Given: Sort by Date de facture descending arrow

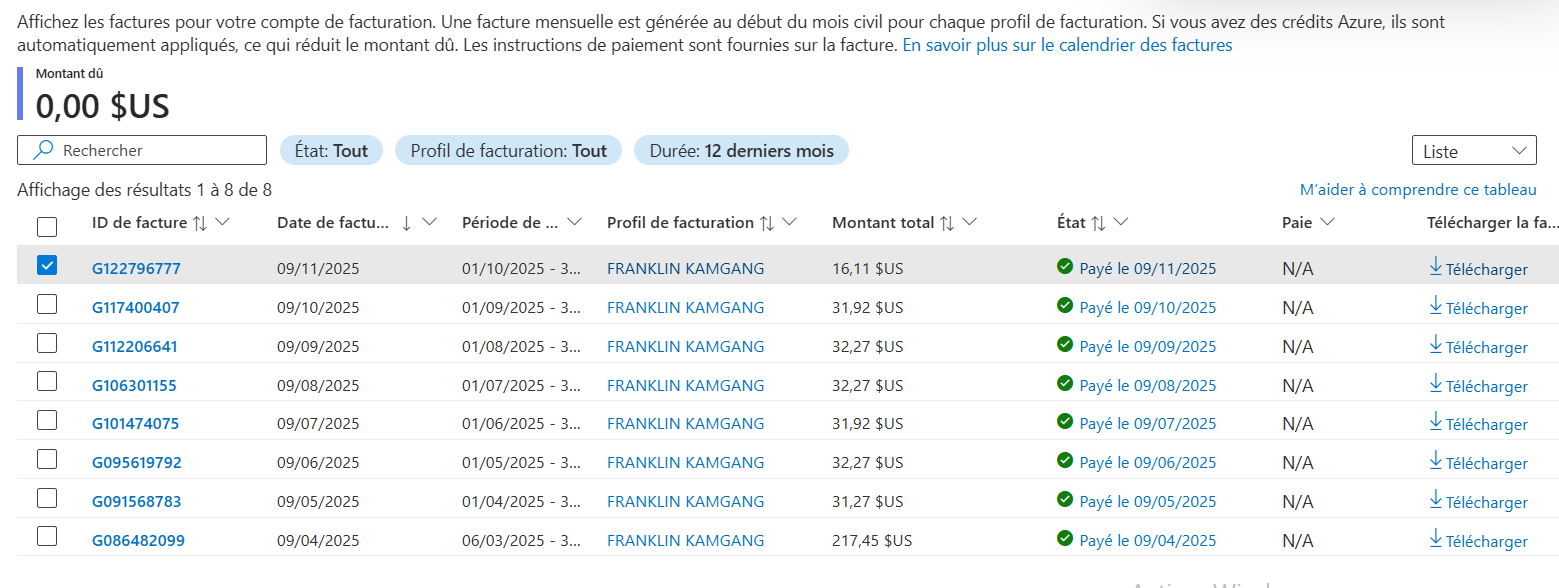Looking at the screenshot, I should click(406, 223).
